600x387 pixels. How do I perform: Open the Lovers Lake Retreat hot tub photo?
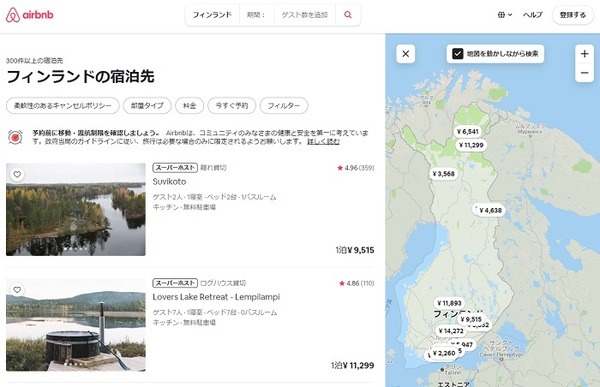click(76, 325)
